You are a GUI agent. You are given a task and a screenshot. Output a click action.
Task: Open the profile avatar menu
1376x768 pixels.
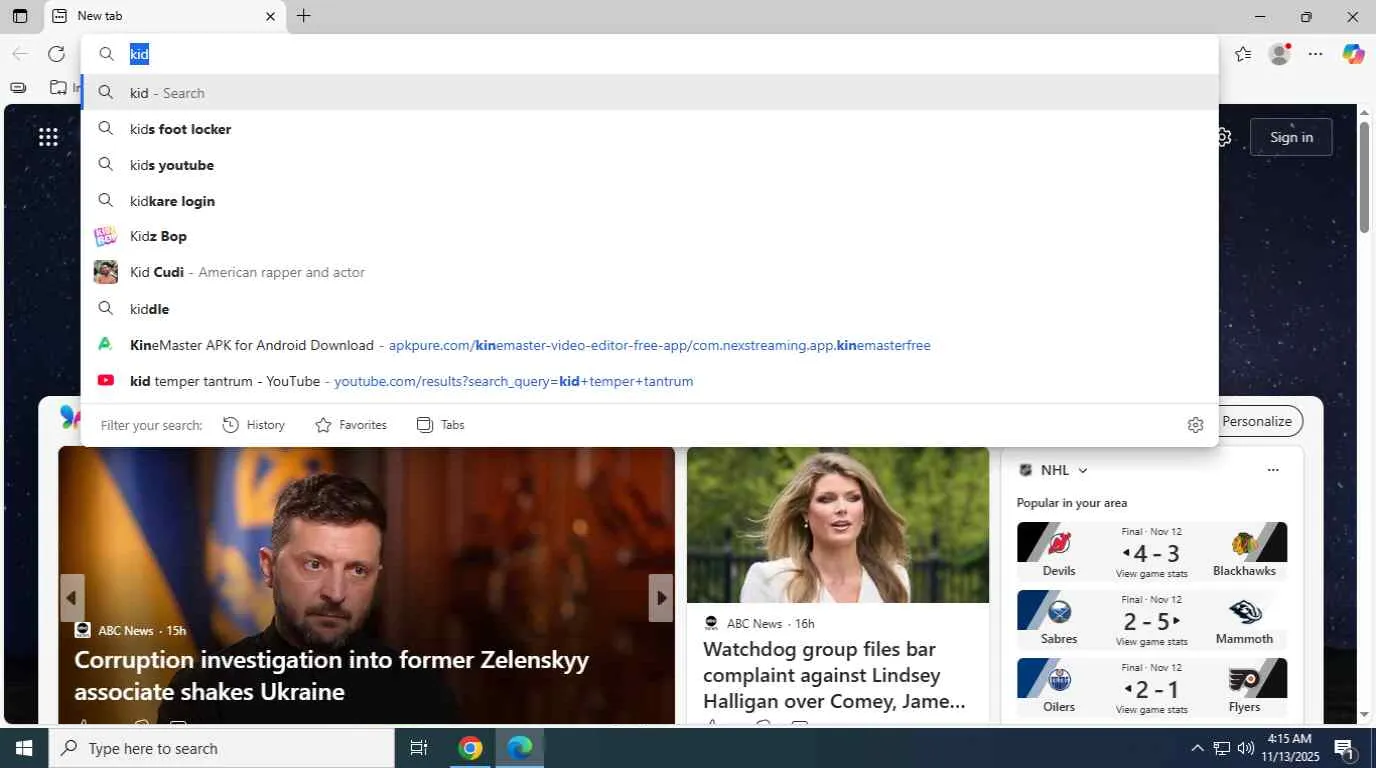(x=1279, y=54)
